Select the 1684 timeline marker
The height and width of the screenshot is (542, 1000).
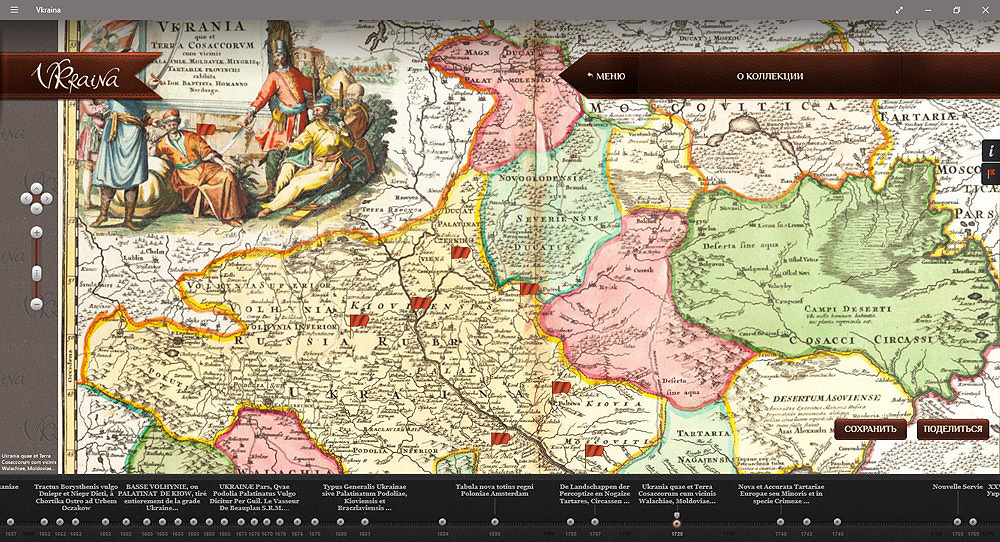click(x=443, y=522)
